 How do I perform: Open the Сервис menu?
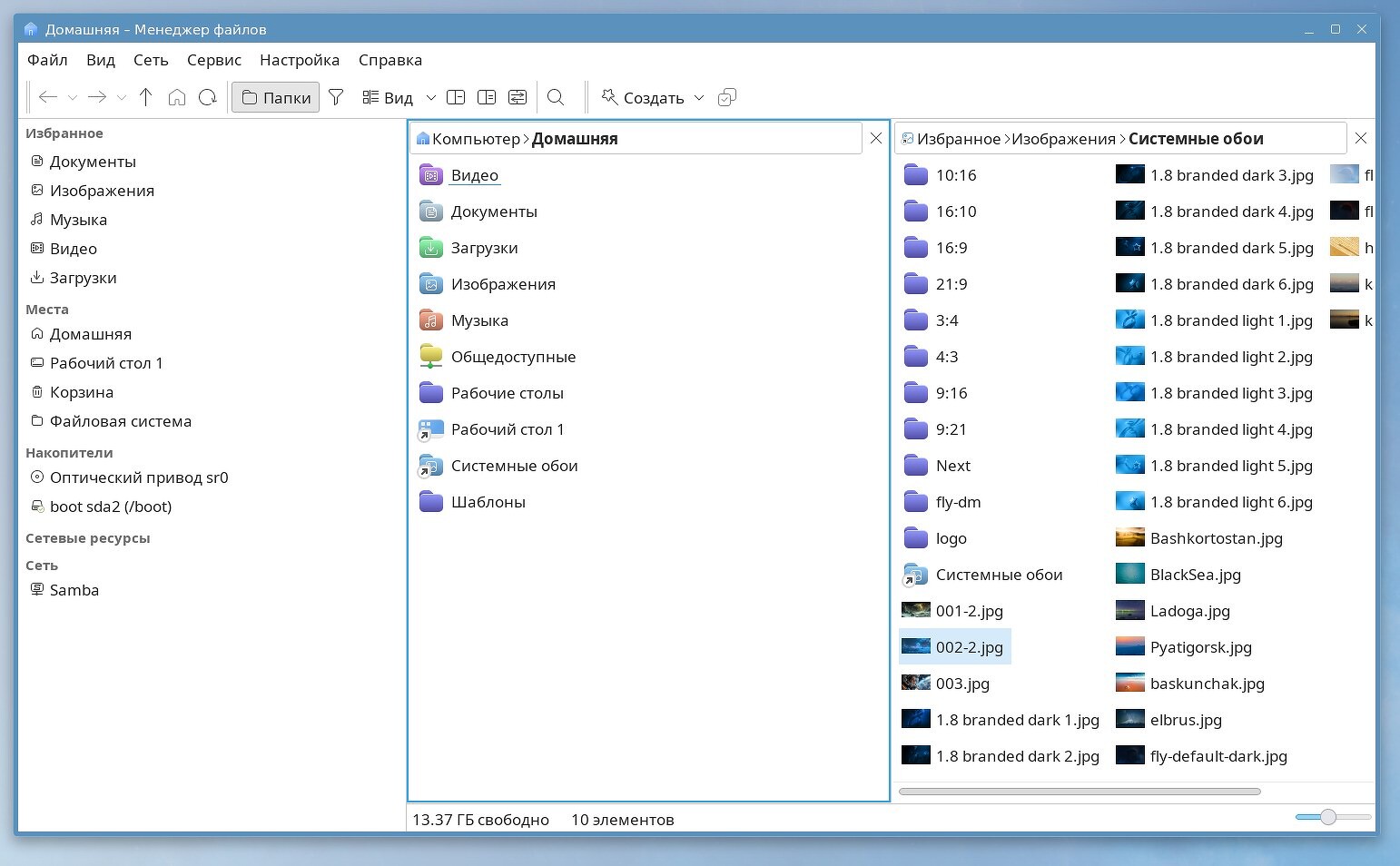[x=214, y=60]
